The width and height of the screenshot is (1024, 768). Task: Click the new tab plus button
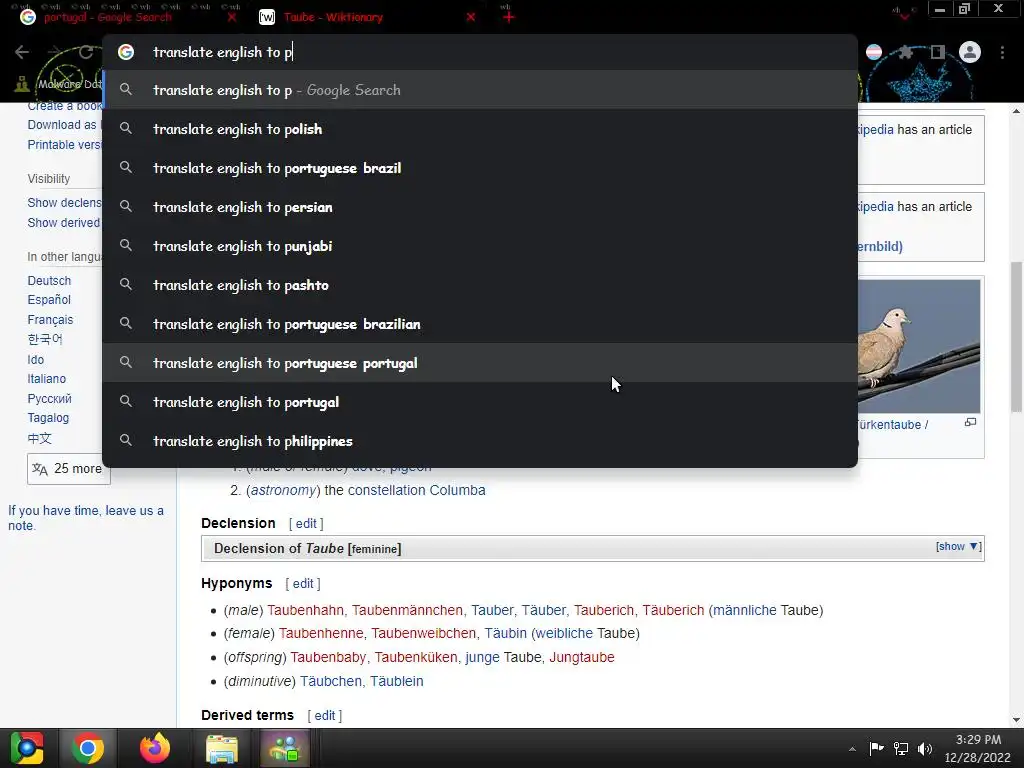(x=509, y=17)
